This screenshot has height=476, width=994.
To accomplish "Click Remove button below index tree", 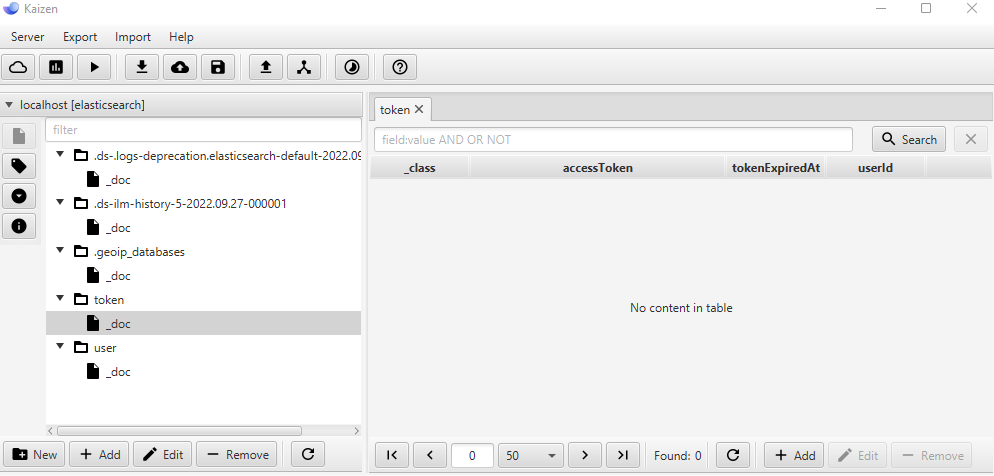I will (x=237, y=454).
